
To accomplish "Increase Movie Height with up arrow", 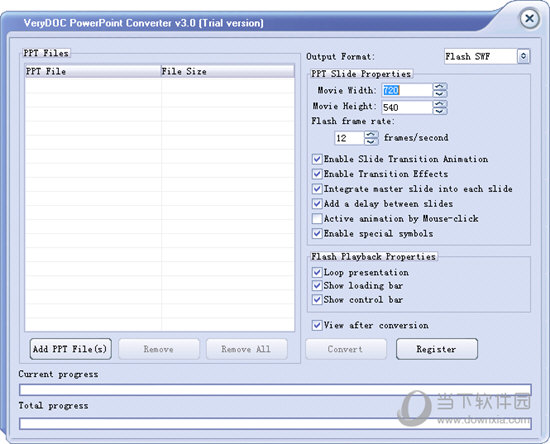I will click(440, 103).
